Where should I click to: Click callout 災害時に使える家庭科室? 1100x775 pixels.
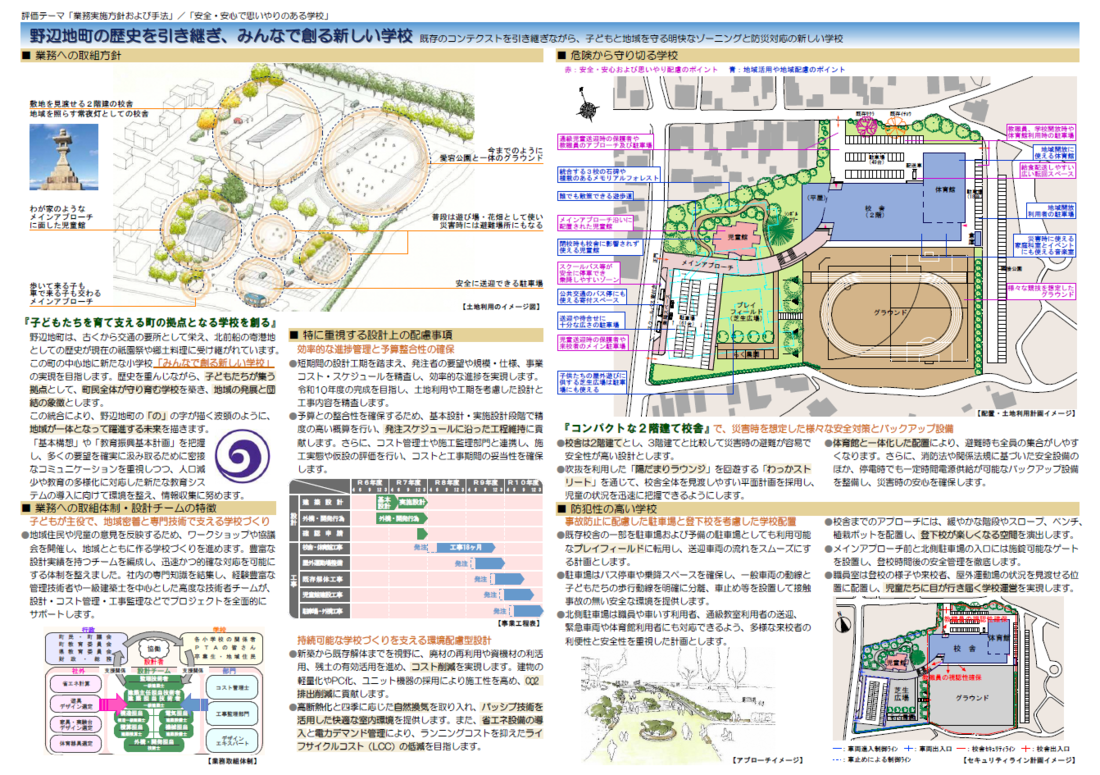[x=1045, y=245]
